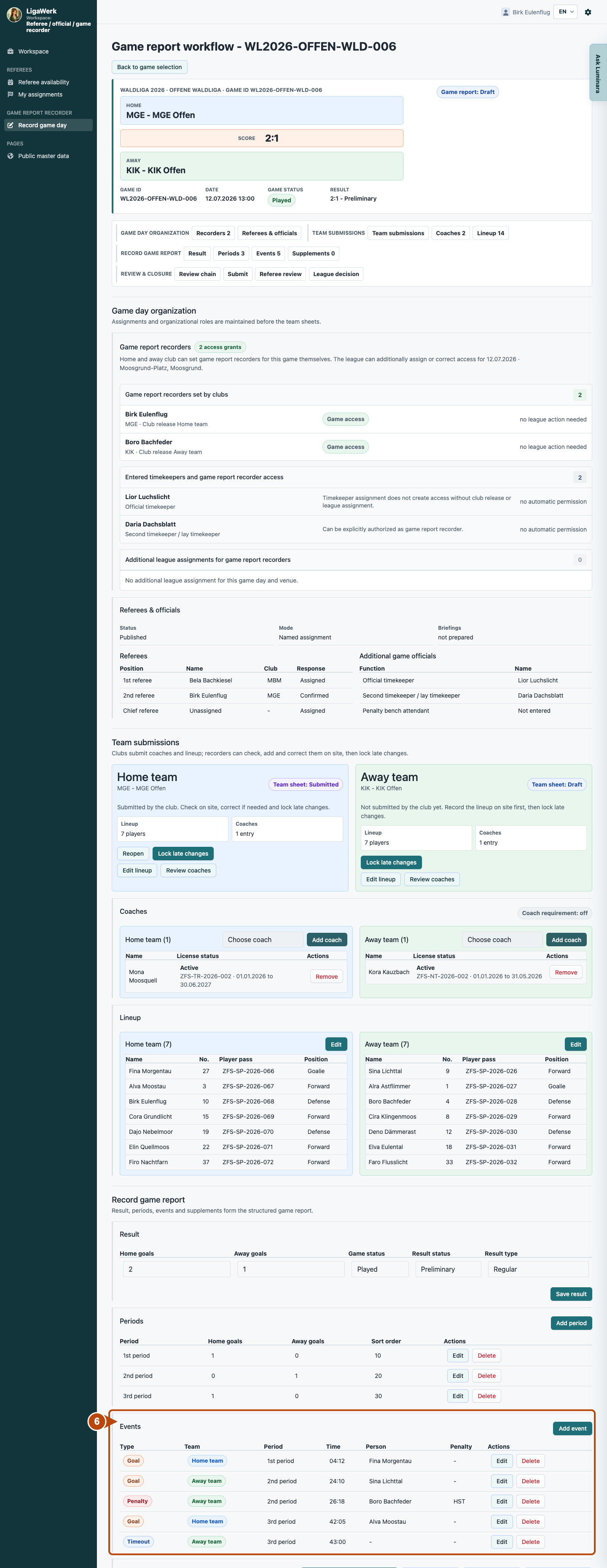
Task: Click the My assignments flag icon
Action: coord(11,94)
